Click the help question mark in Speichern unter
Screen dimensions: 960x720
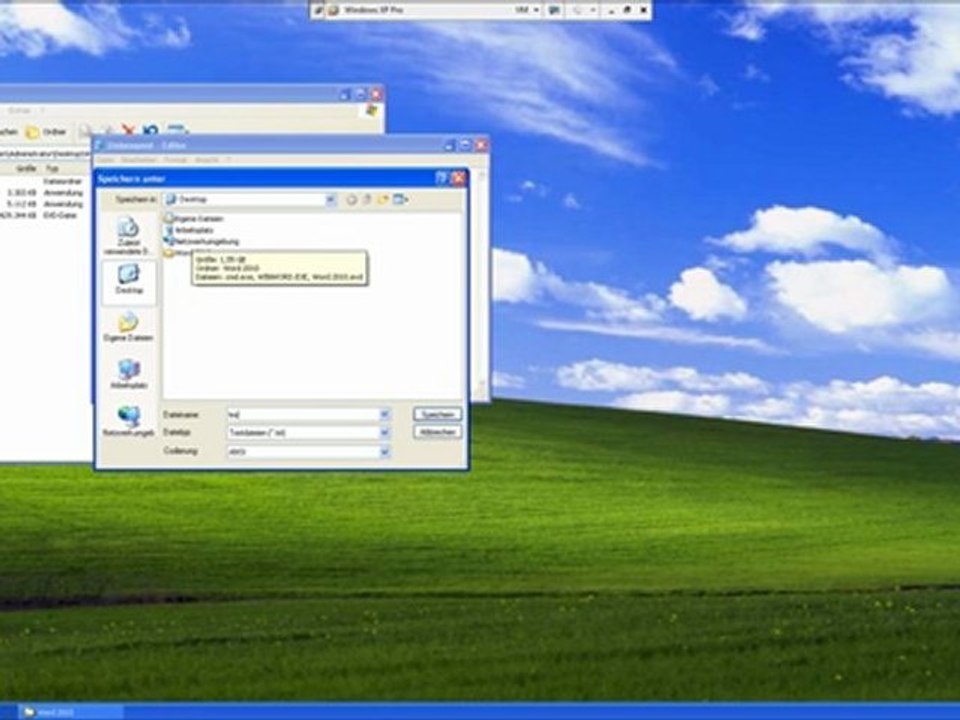coord(441,178)
